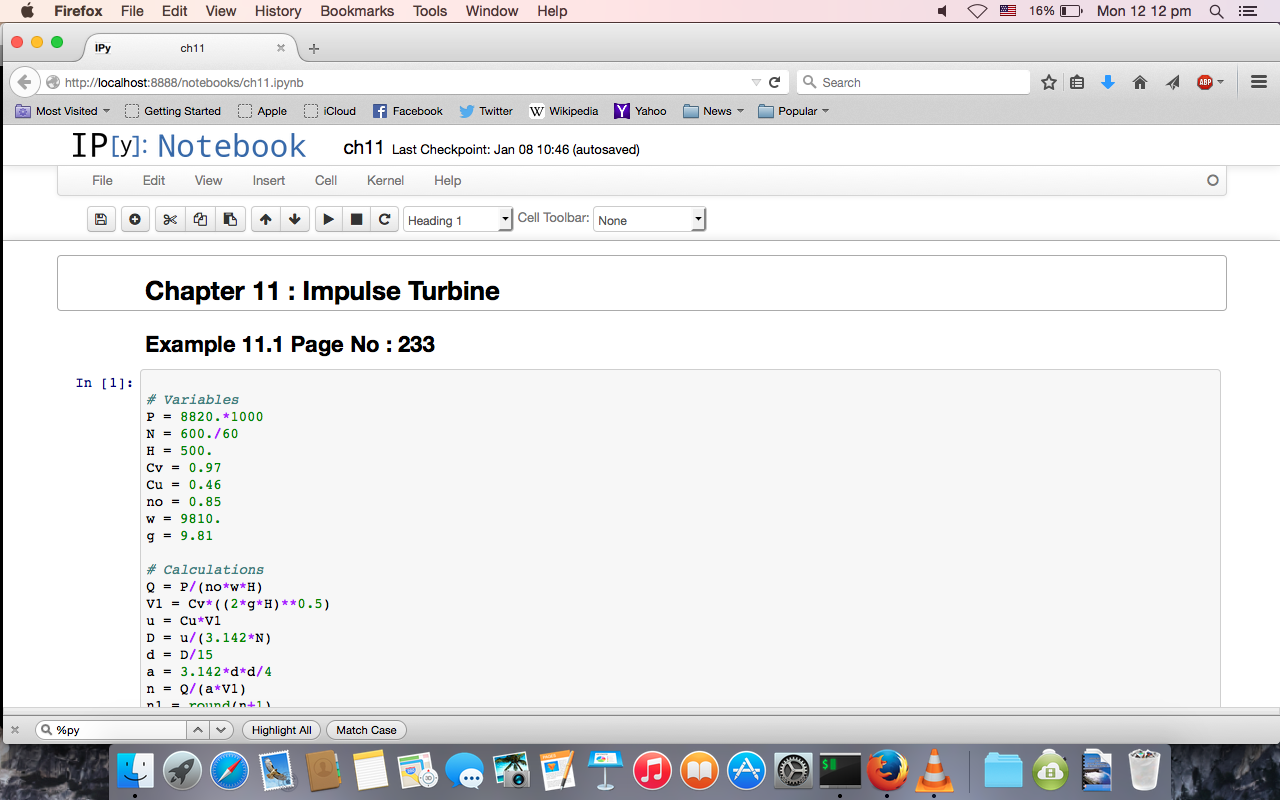Move cell down with the down arrow
The height and width of the screenshot is (800, 1280).
click(x=294, y=220)
